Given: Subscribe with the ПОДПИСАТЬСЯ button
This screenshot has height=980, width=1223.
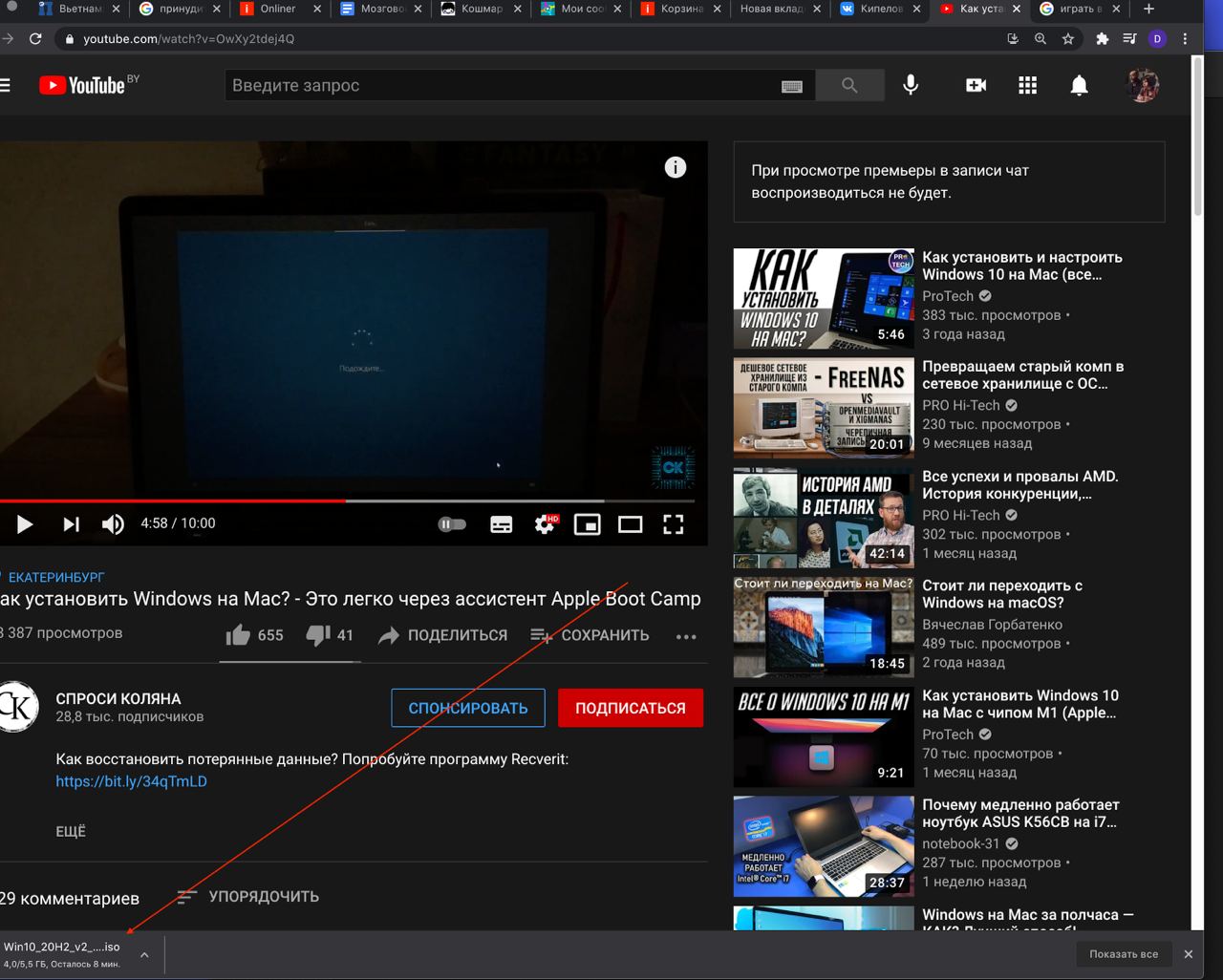Looking at the screenshot, I should tap(631, 708).
